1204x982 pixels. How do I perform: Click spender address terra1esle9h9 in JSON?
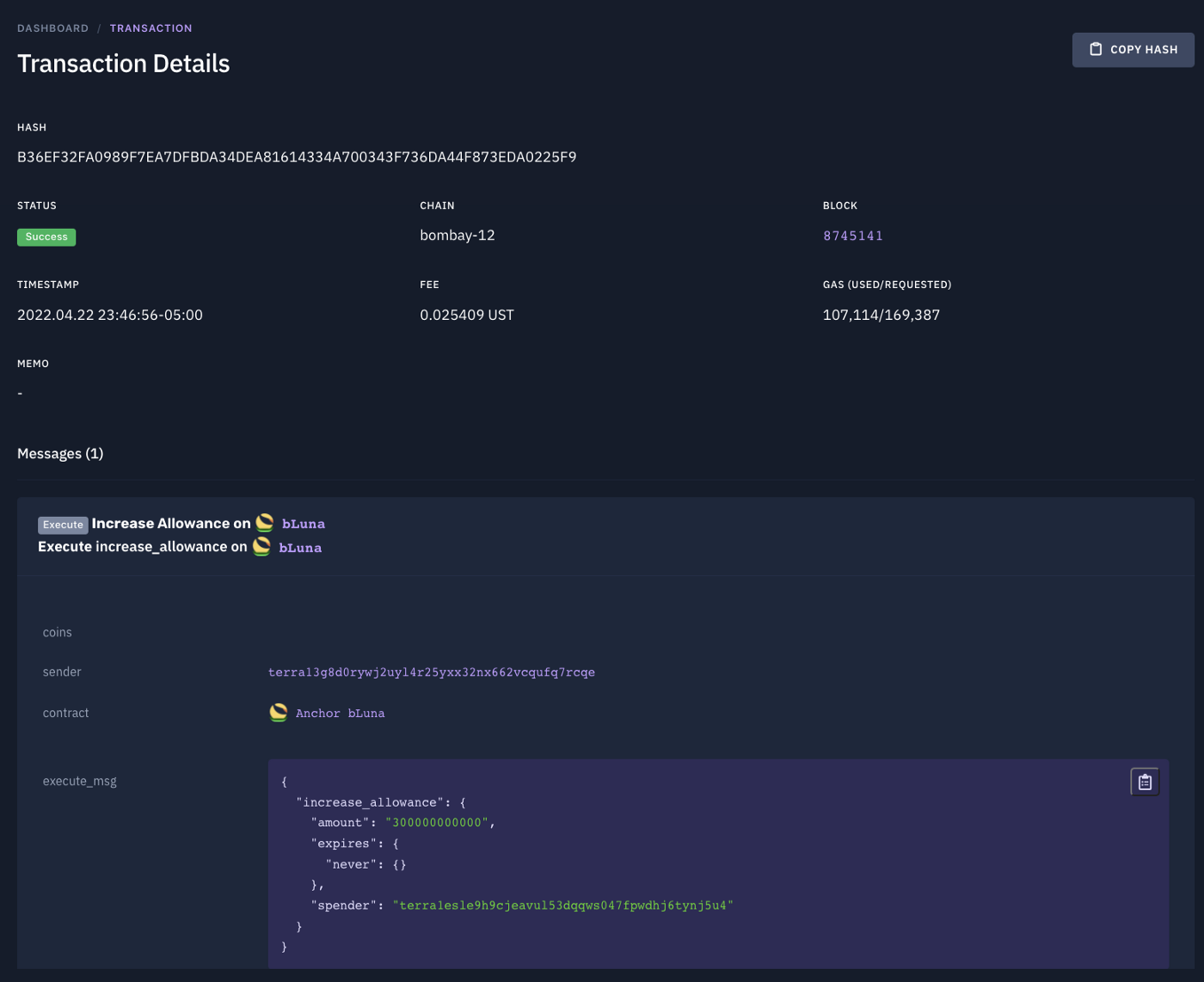point(562,905)
